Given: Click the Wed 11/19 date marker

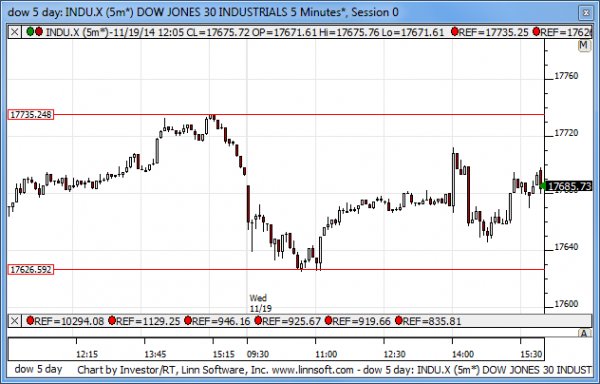Looking at the screenshot, I should point(260,303).
